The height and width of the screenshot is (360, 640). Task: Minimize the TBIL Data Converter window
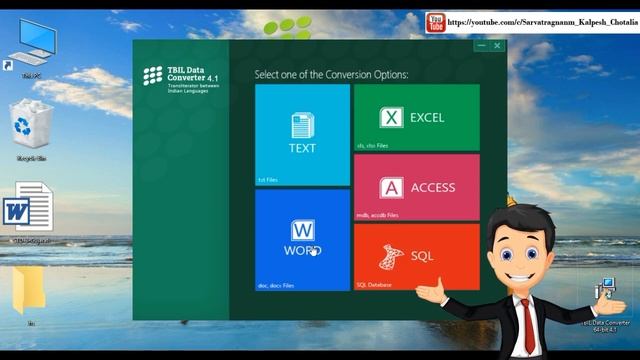482,46
